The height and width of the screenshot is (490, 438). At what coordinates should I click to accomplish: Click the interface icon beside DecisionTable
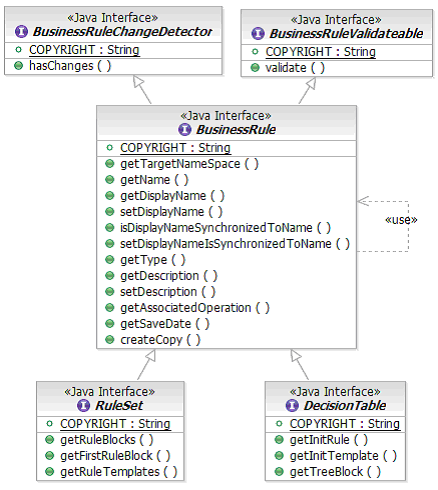292,405
